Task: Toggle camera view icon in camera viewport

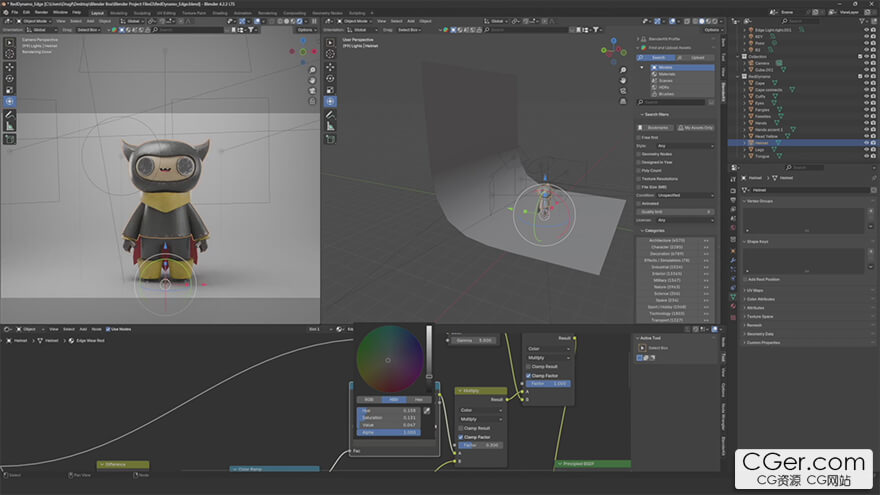Action: [x=312, y=90]
